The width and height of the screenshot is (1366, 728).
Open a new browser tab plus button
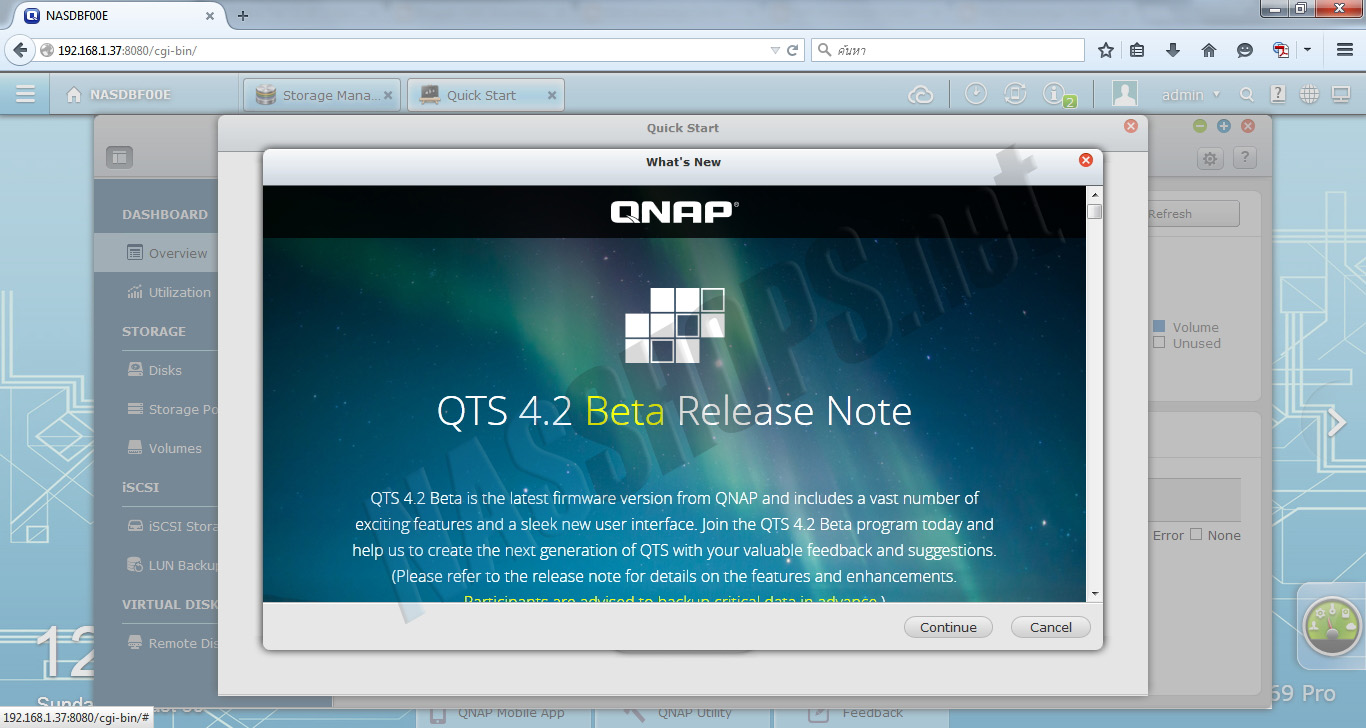(243, 15)
